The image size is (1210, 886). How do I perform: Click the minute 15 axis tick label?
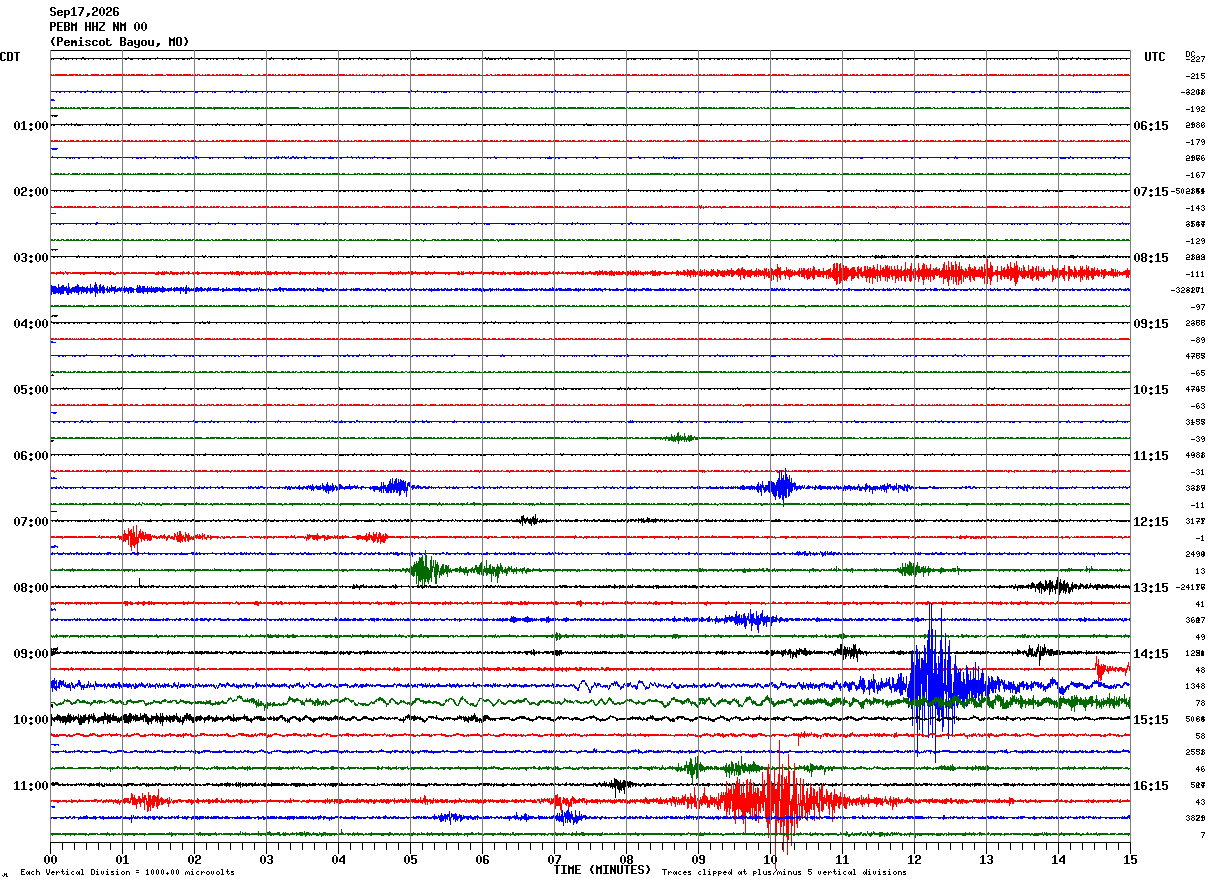tap(1130, 859)
